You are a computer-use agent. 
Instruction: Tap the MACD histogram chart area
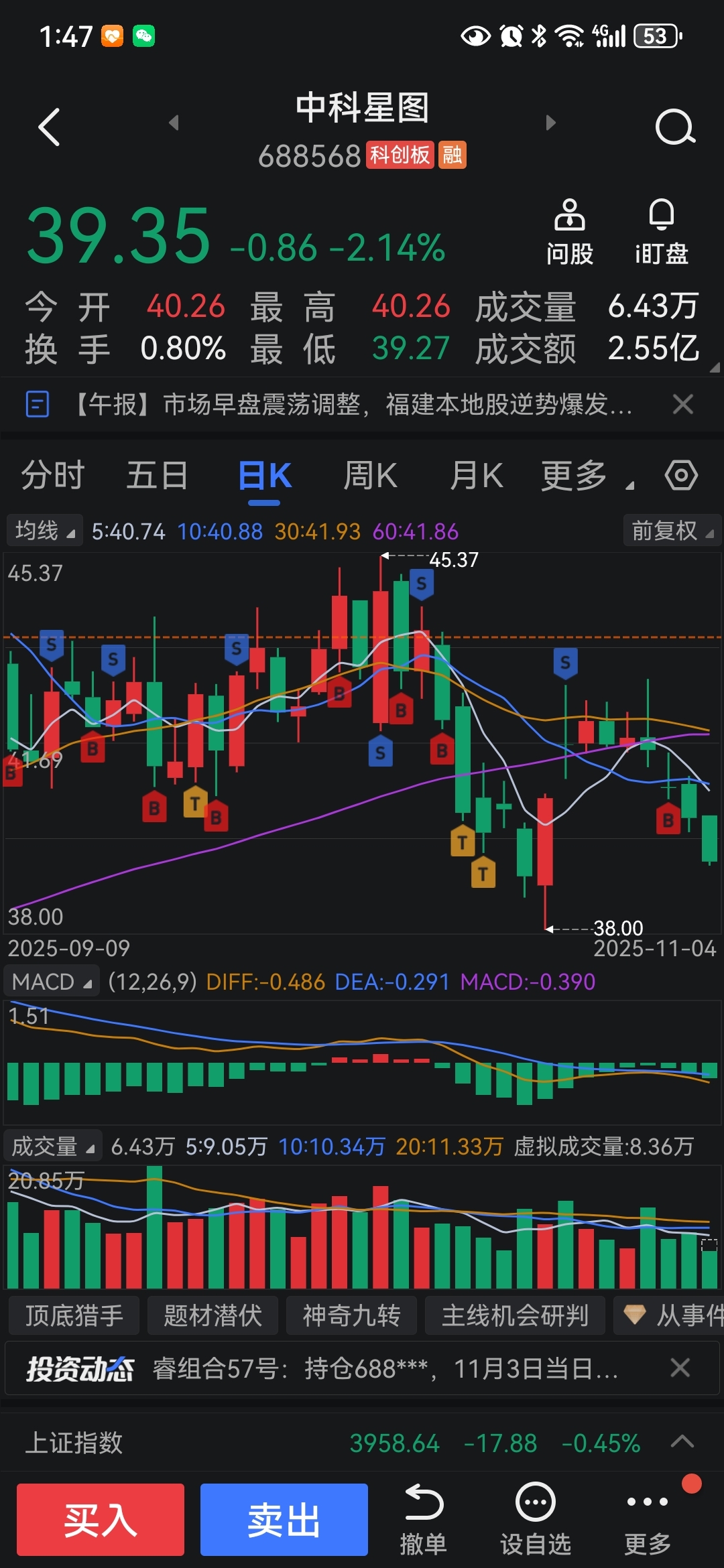(362, 1062)
